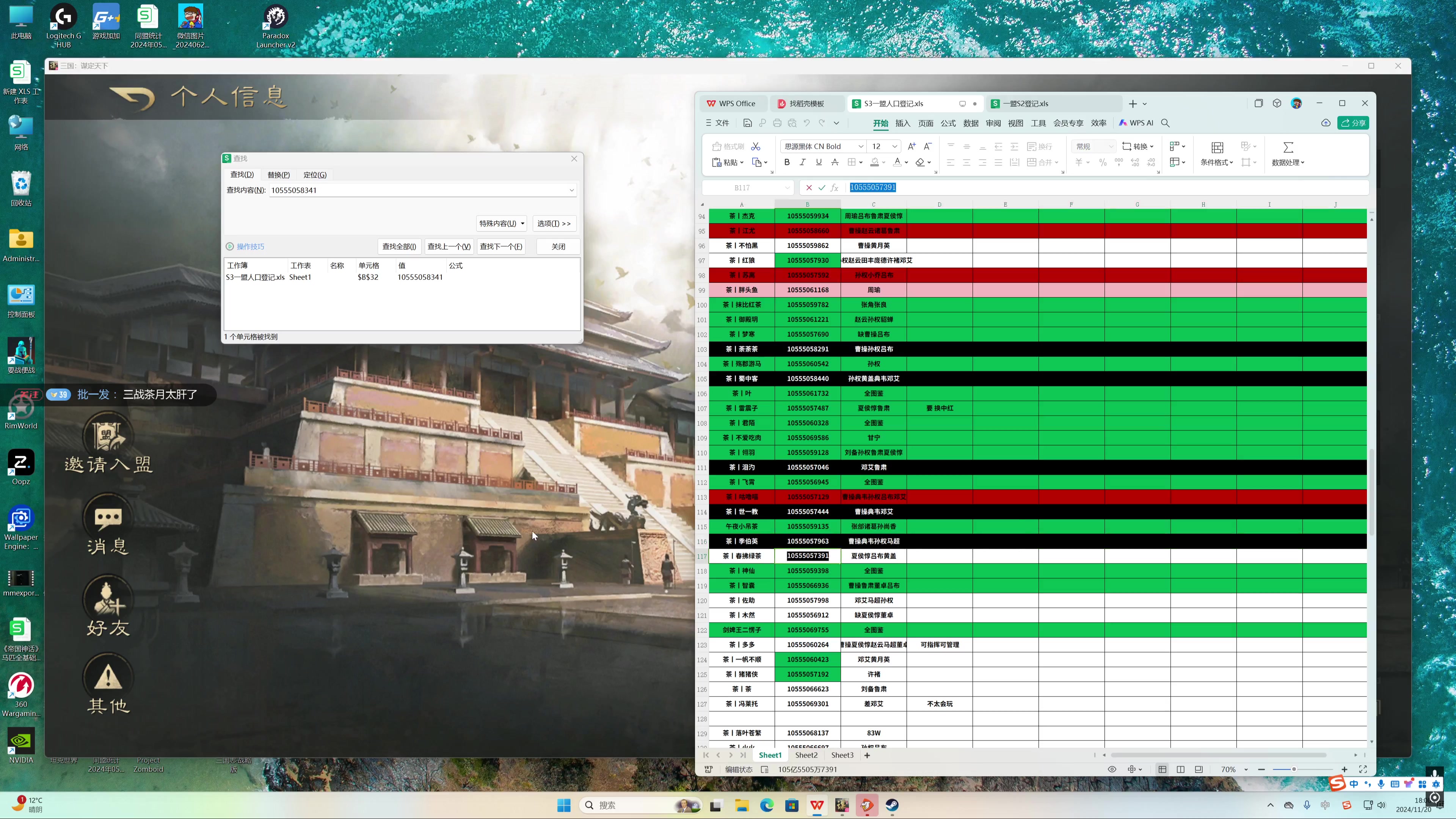This screenshot has height=819, width=1456.
Task: Click the Print icon in WPS toolbar
Action: pos(777,122)
